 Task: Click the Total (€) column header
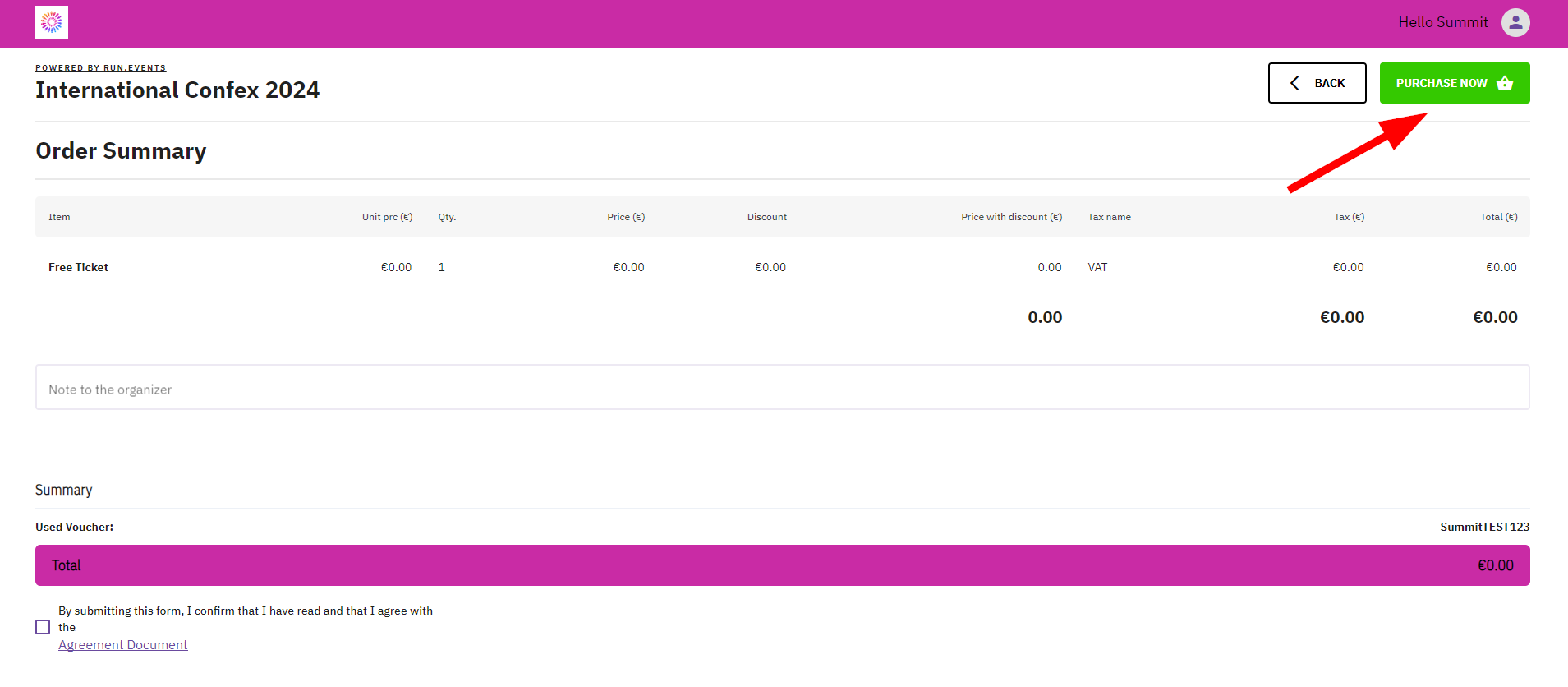1499,217
